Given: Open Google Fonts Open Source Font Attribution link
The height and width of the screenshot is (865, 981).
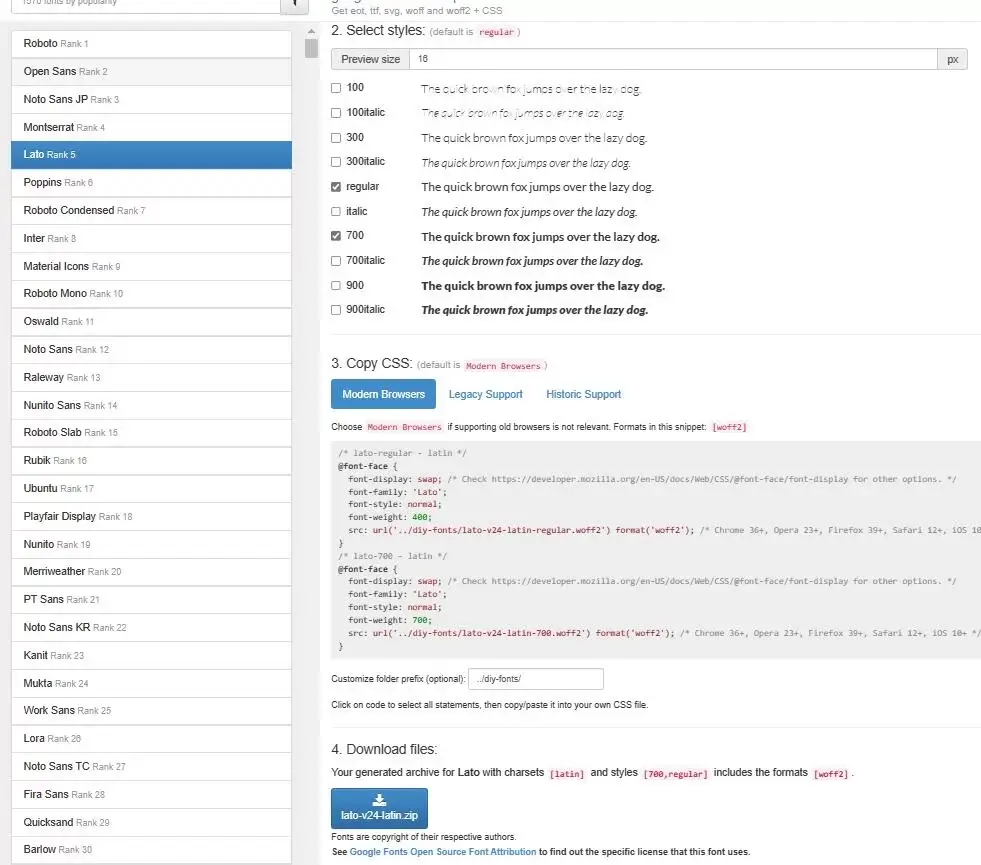Looking at the screenshot, I should [x=444, y=852].
